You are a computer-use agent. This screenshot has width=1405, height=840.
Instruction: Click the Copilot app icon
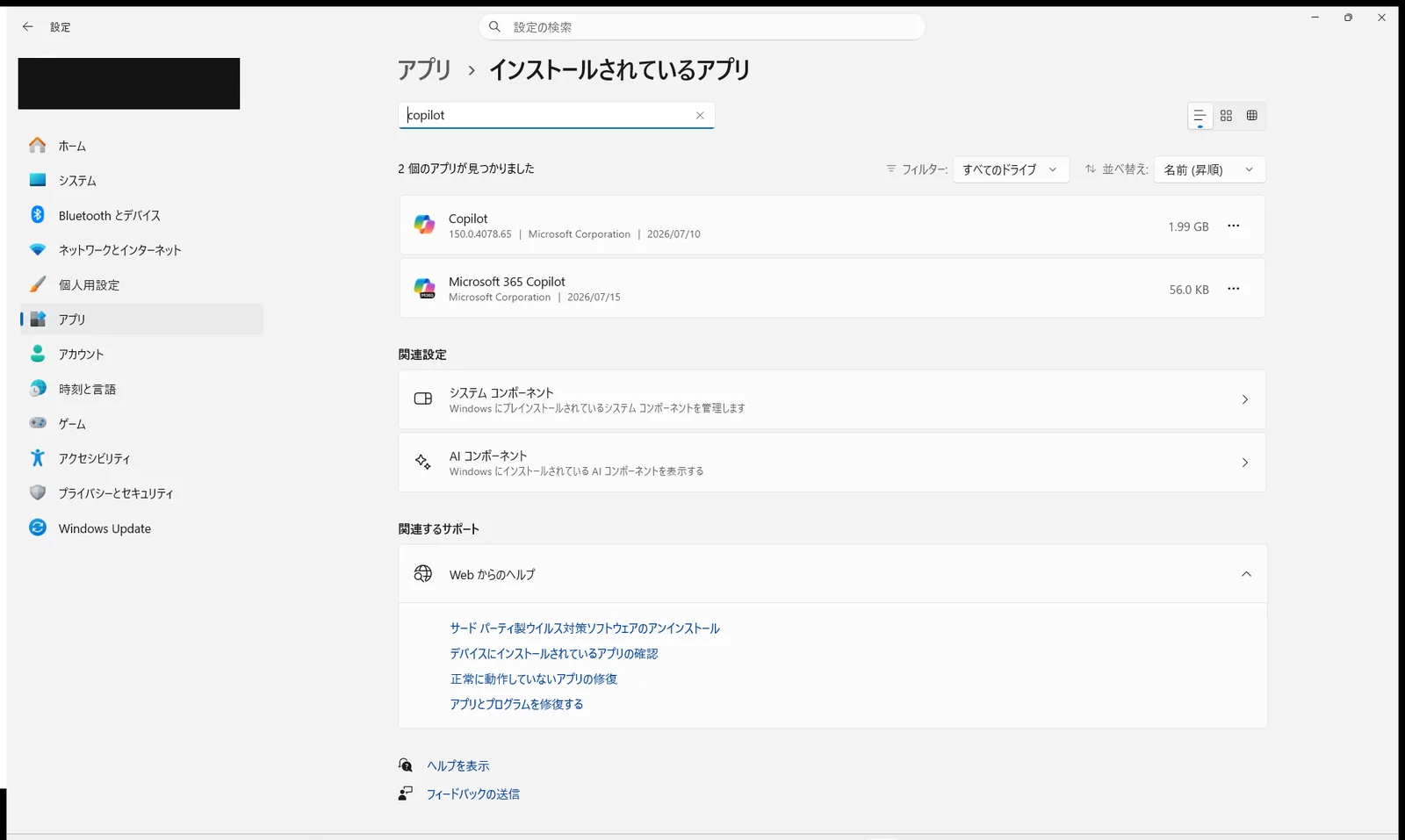[424, 225]
